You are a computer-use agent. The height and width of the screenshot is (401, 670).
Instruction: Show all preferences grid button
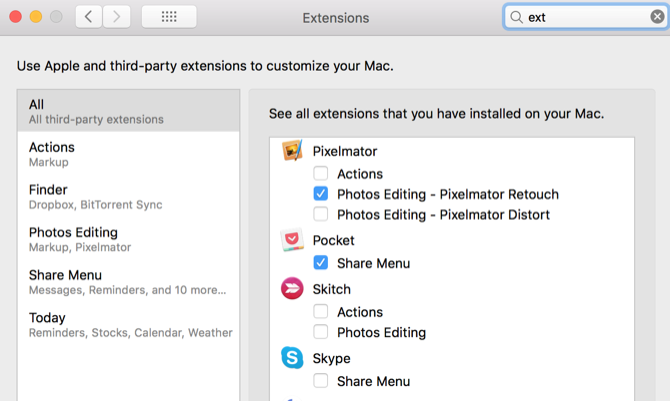coord(169,17)
